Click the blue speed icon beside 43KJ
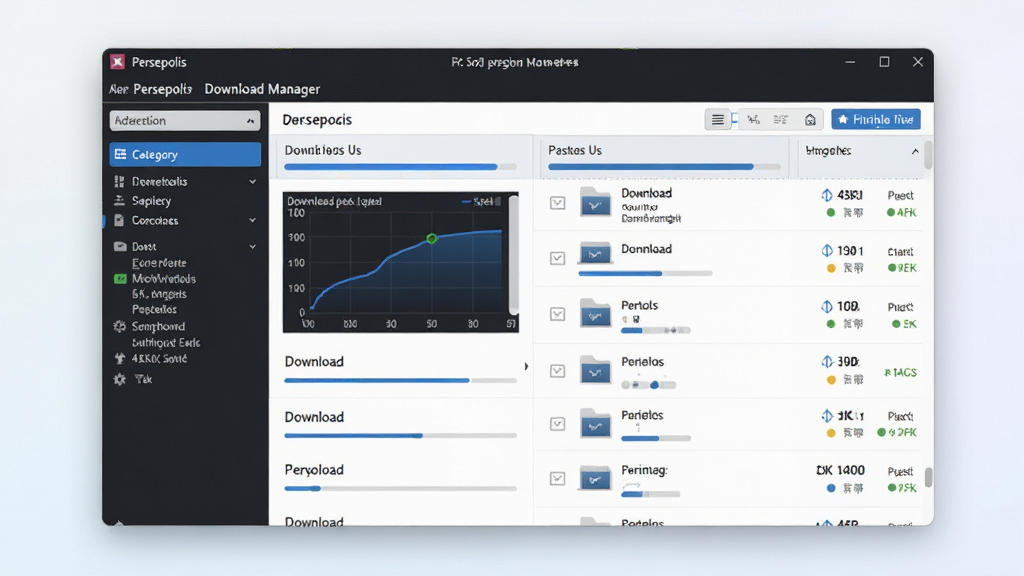The image size is (1024, 576). coord(827,195)
